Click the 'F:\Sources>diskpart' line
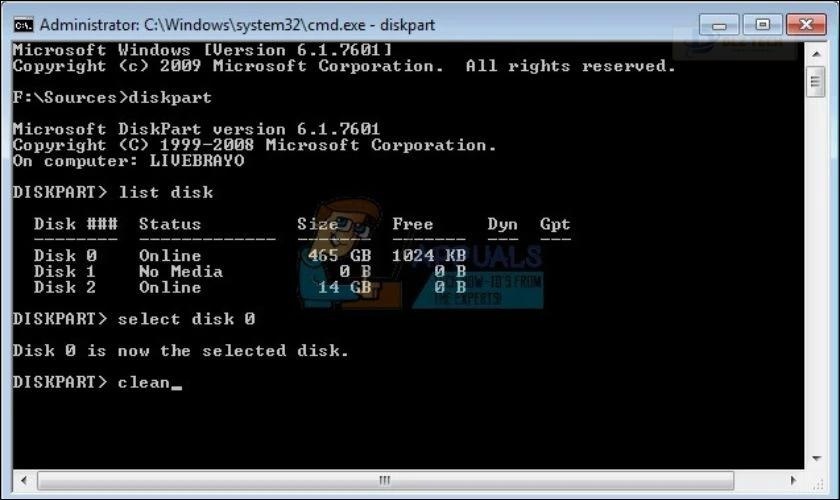The height and width of the screenshot is (500, 840). (112, 98)
